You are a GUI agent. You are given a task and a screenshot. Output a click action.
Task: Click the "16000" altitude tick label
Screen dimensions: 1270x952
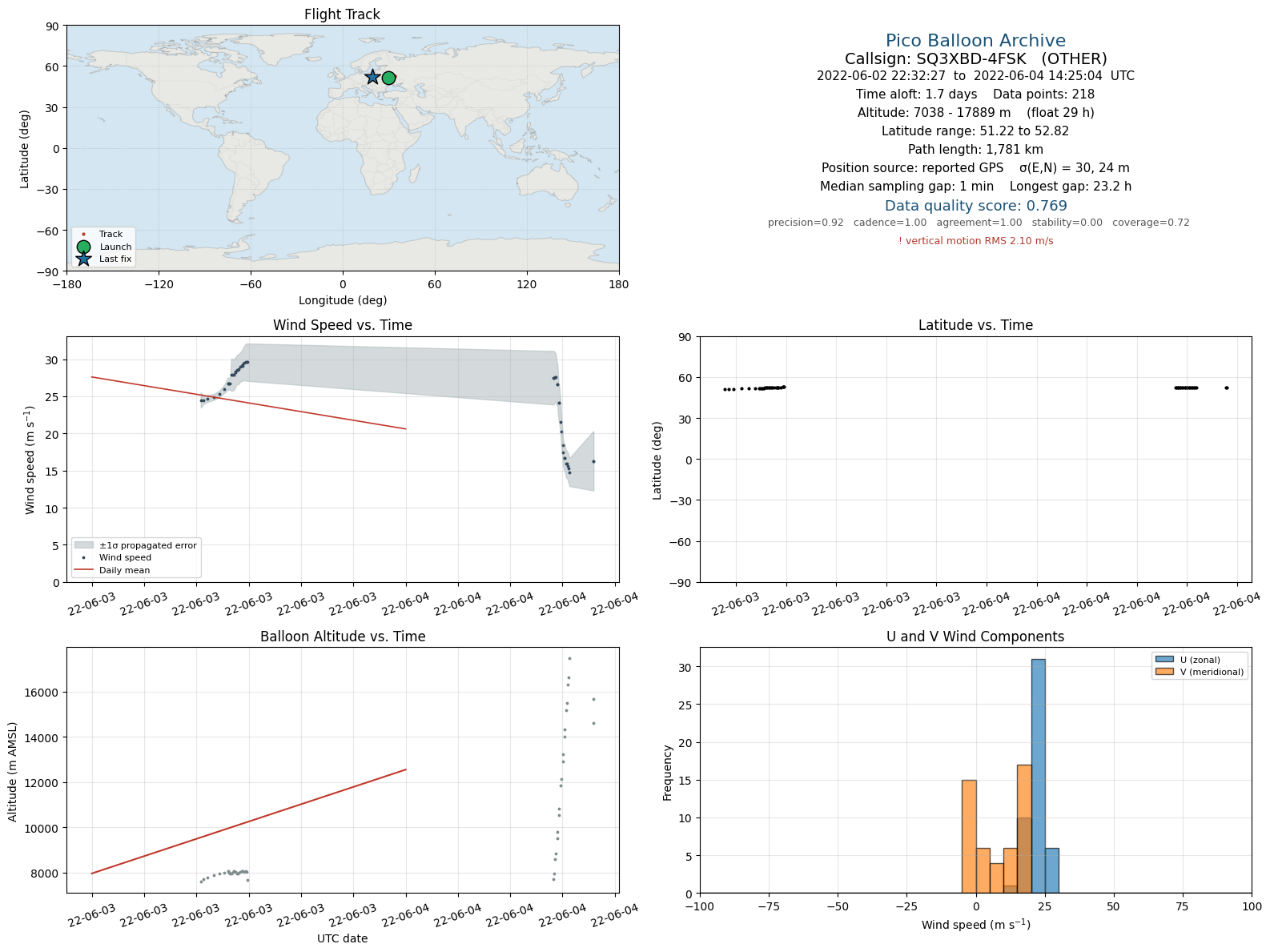point(44,693)
